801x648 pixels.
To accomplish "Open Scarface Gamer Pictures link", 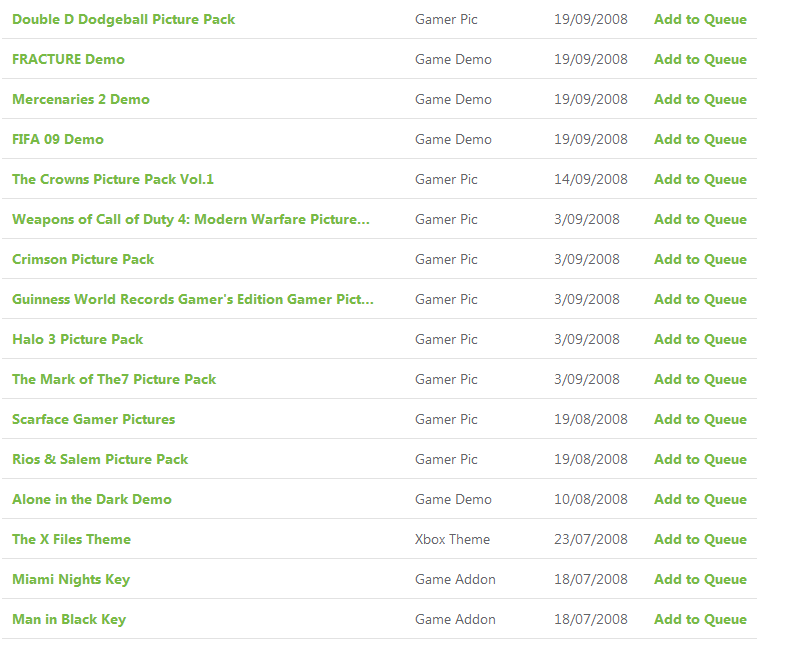I will pos(93,419).
